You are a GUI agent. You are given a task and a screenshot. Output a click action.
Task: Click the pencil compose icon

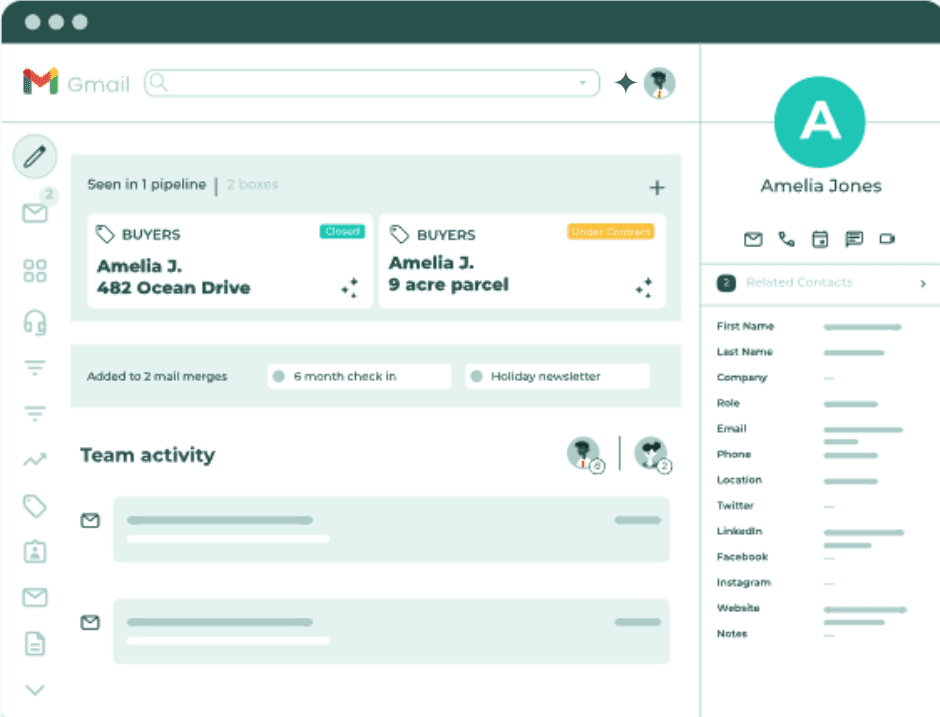tap(35, 157)
